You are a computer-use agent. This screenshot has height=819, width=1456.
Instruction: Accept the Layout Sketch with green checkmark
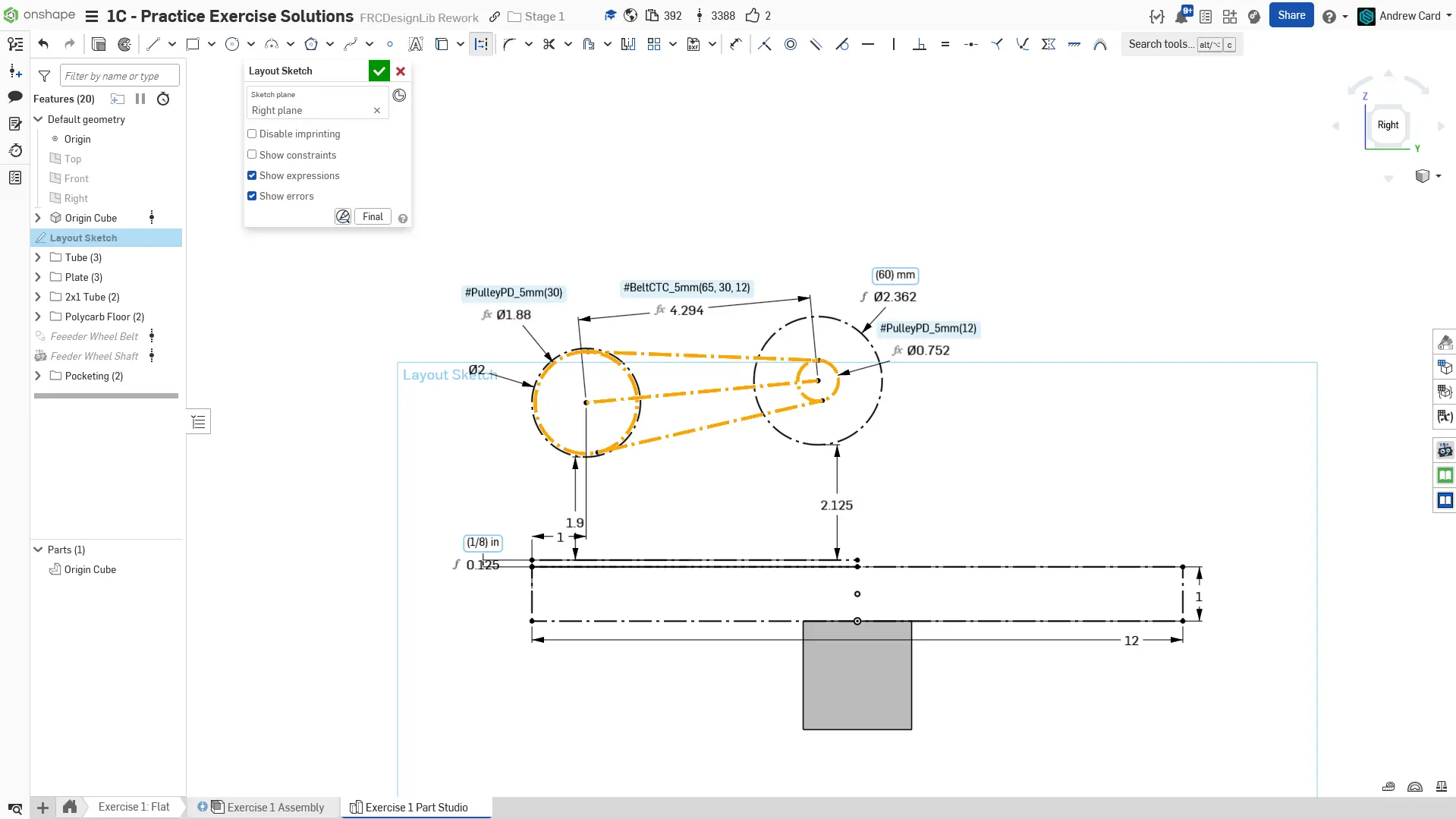click(379, 71)
